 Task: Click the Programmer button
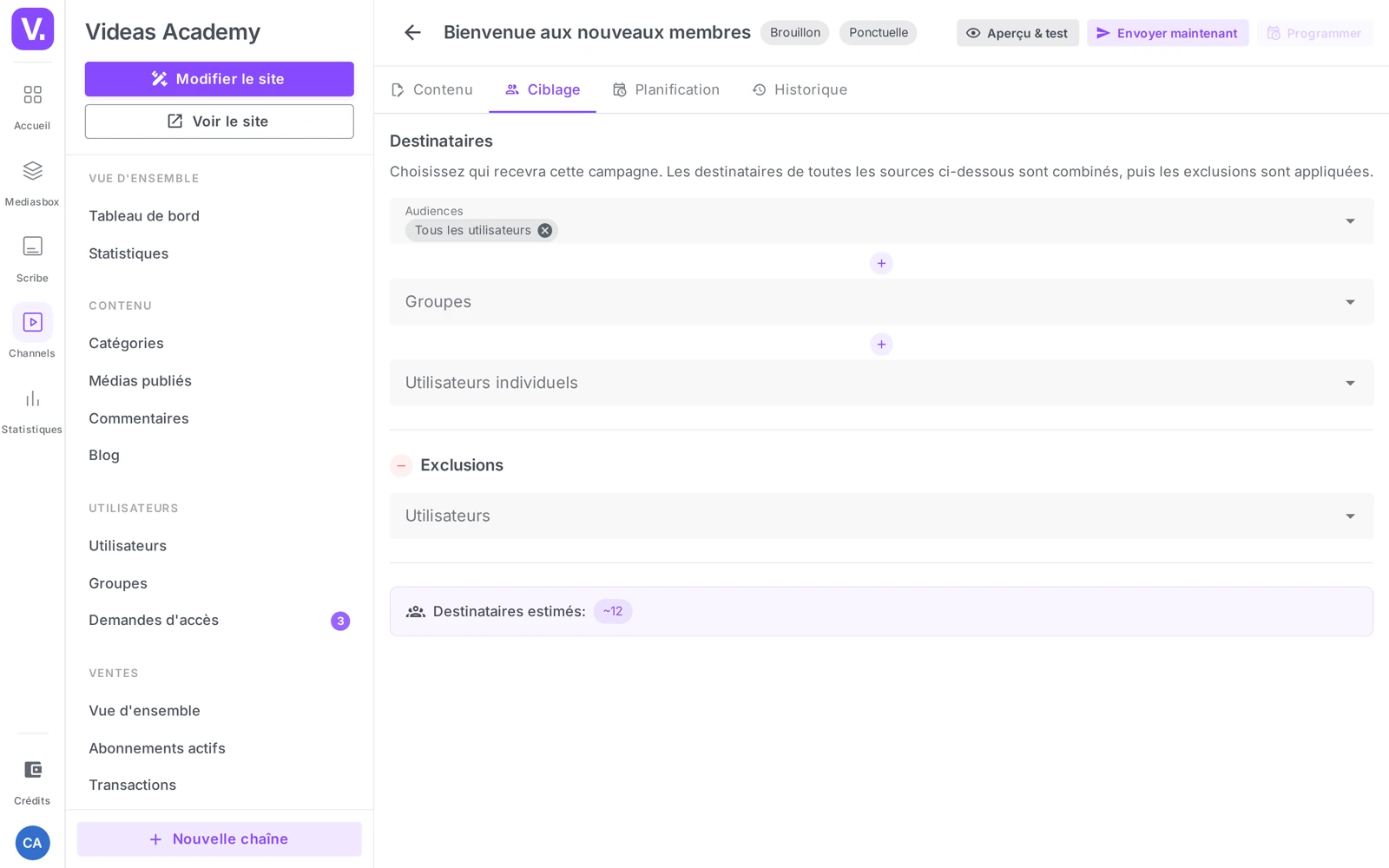click(1314, 33)
